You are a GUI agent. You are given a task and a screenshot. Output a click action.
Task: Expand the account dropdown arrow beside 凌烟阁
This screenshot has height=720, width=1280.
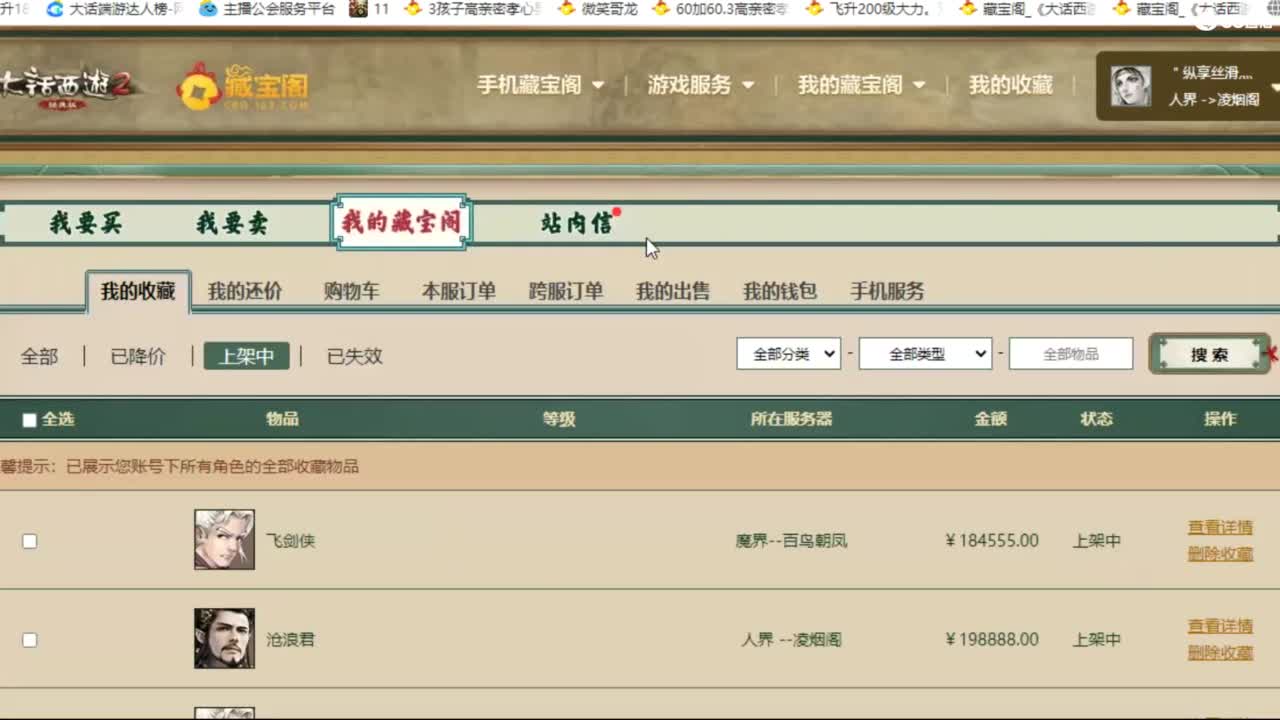[1274, 88]
